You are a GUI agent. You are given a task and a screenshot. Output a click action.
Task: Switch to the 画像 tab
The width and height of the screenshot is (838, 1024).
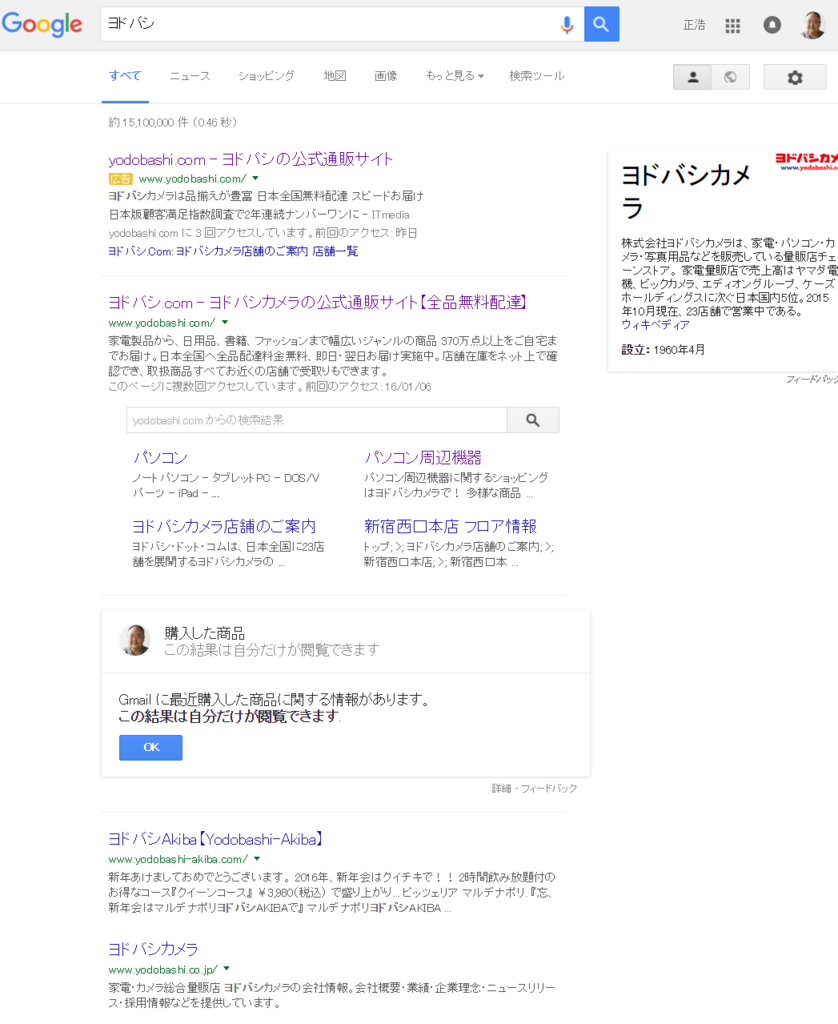click(x=385, y=76)
